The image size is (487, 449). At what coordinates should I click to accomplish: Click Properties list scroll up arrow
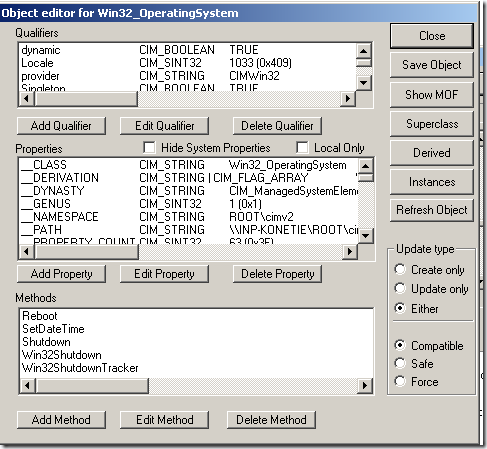366,166
